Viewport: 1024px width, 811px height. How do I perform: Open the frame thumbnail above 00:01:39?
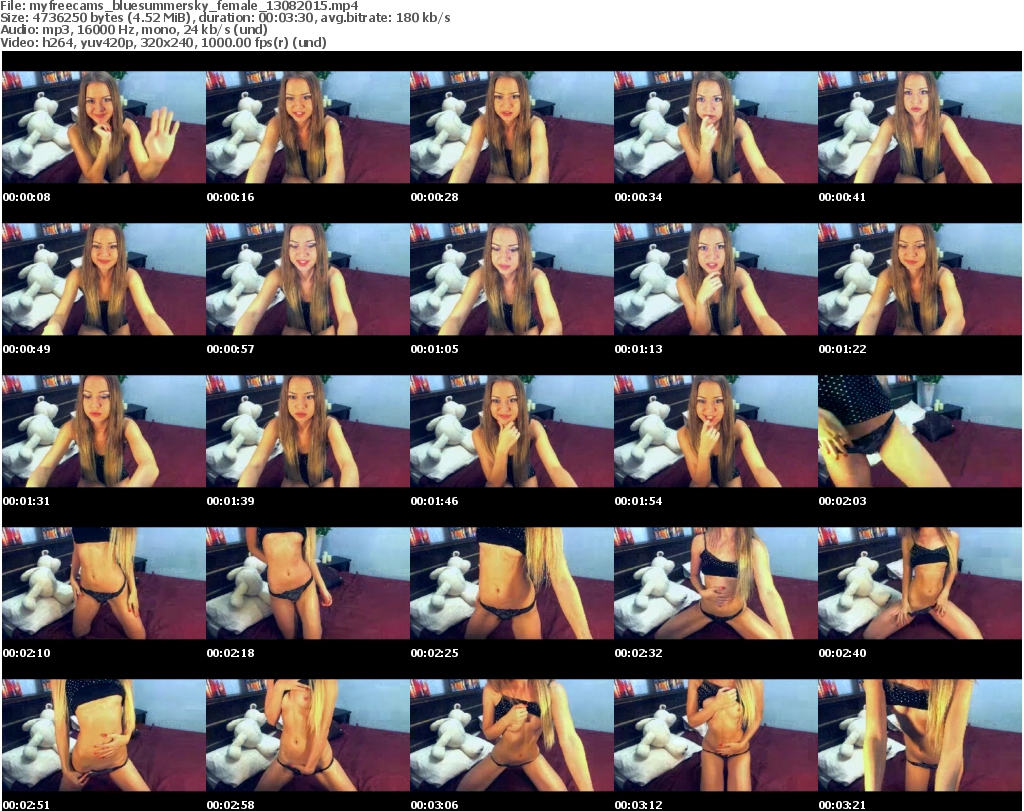pyautogui.click(x=308, y=431)
